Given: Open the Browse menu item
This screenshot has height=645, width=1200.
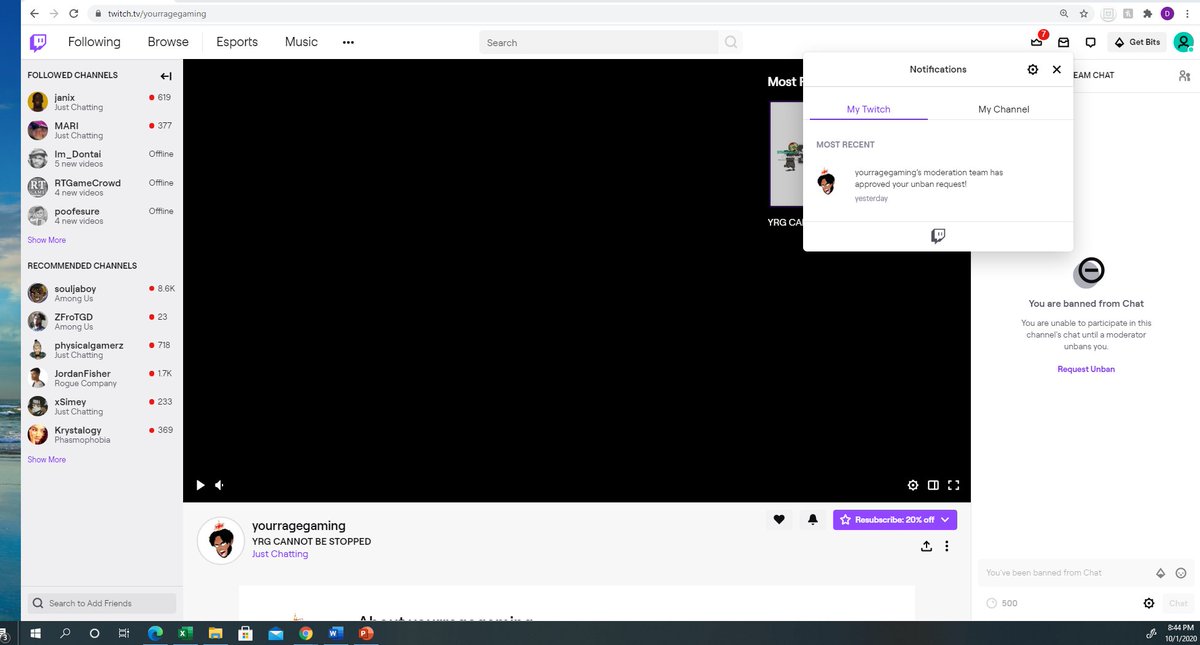Looking at the screenshot, I should (167, 42).
